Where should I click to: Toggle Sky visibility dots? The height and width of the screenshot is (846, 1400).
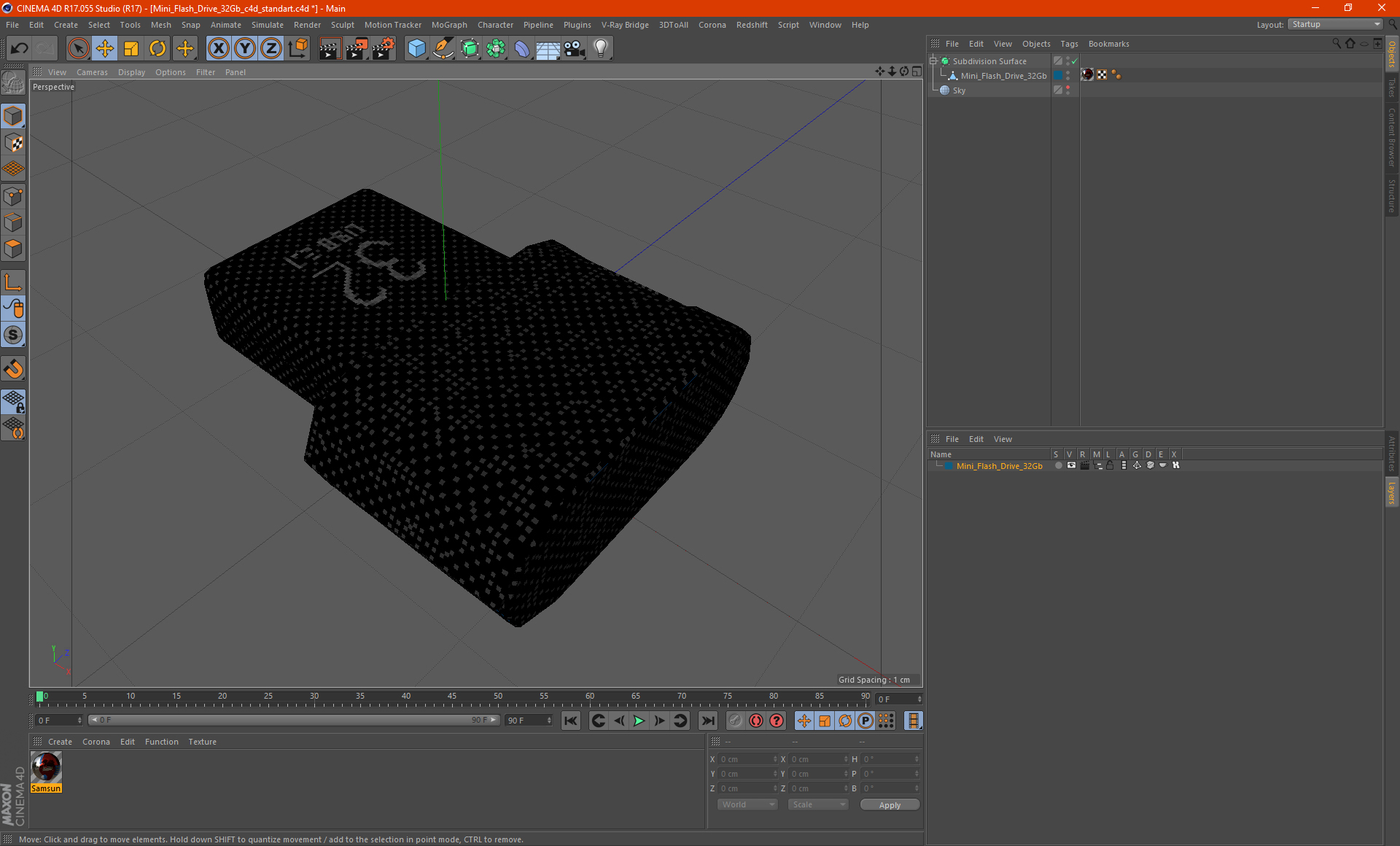point(1068,90)
